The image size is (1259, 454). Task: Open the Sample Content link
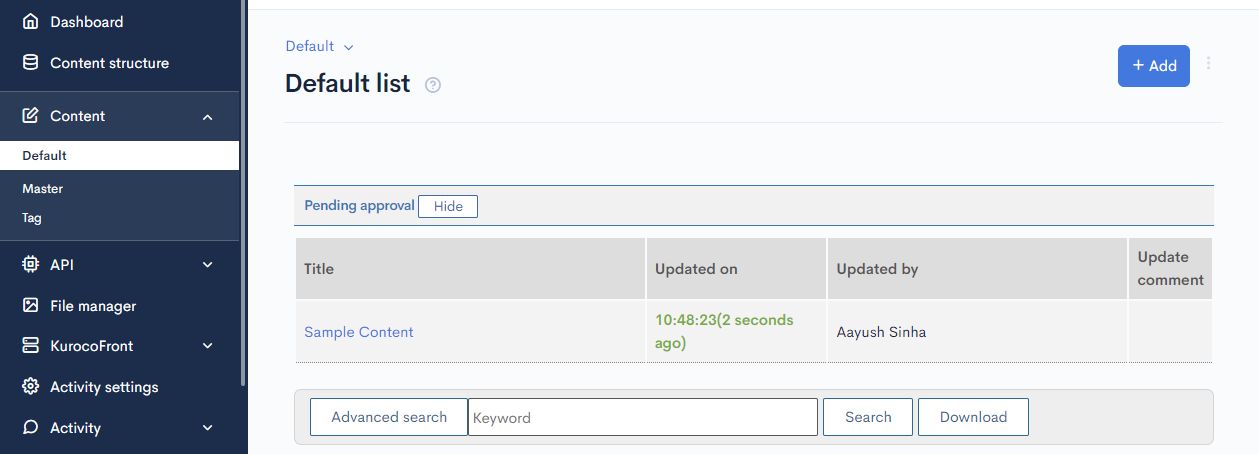[359, 332]
